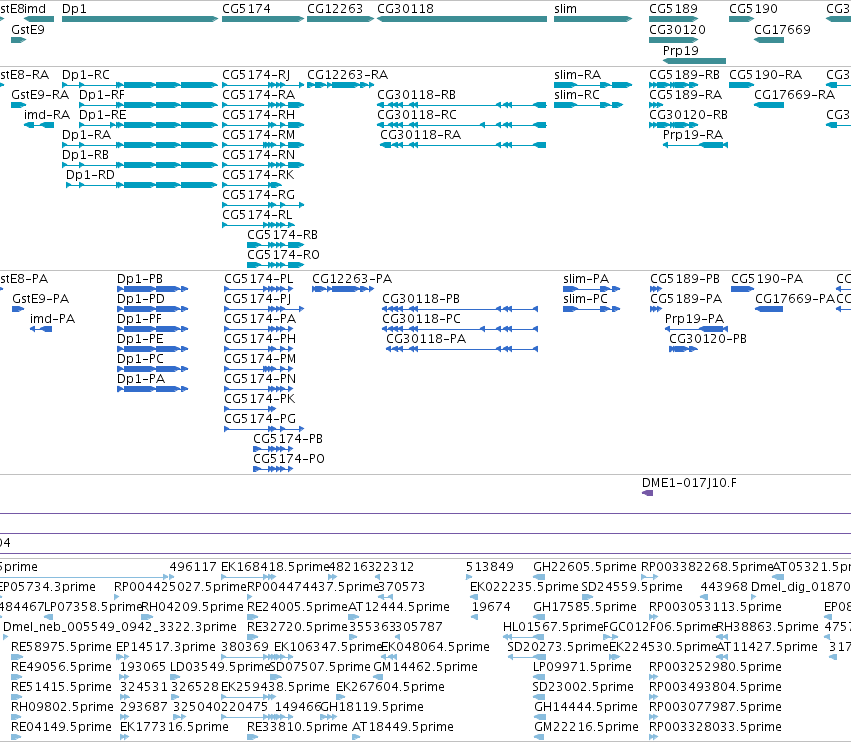Open transcript Prp19-RA
The width and height of the screenshot is (851, 742).
[695, 145]
